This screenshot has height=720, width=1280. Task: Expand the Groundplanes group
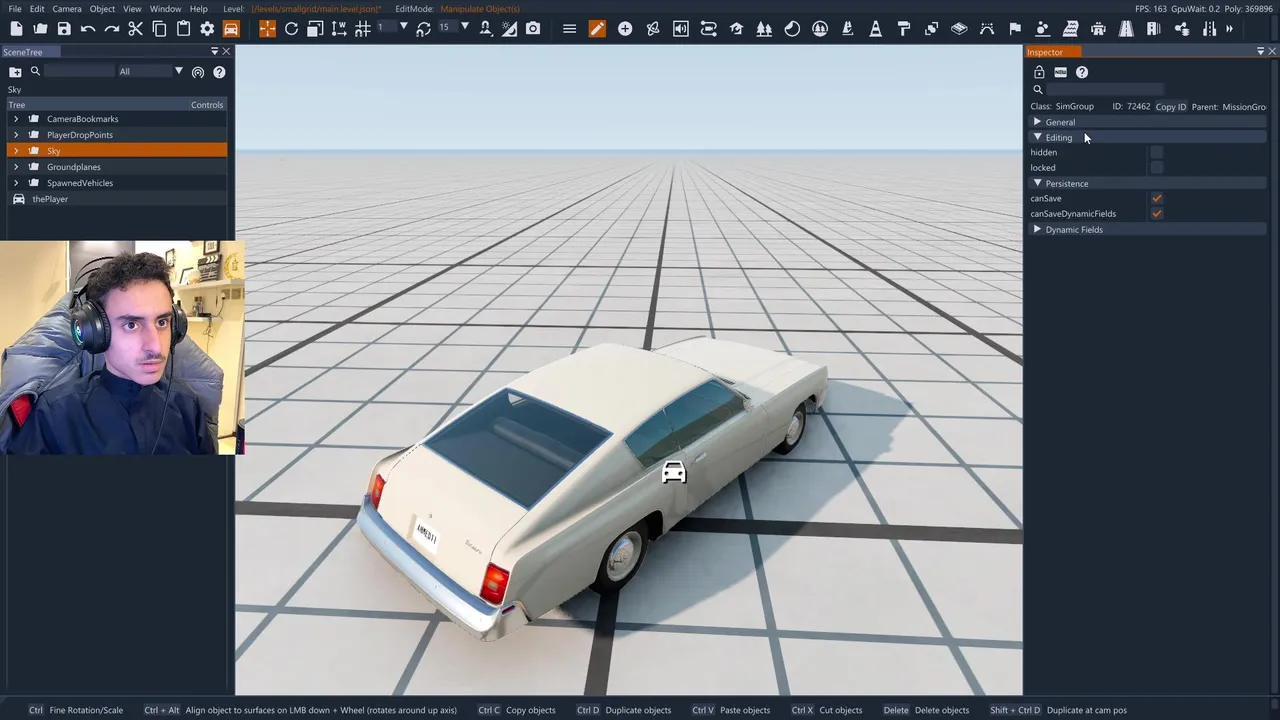pyautogui.click(x=16, y=167)
